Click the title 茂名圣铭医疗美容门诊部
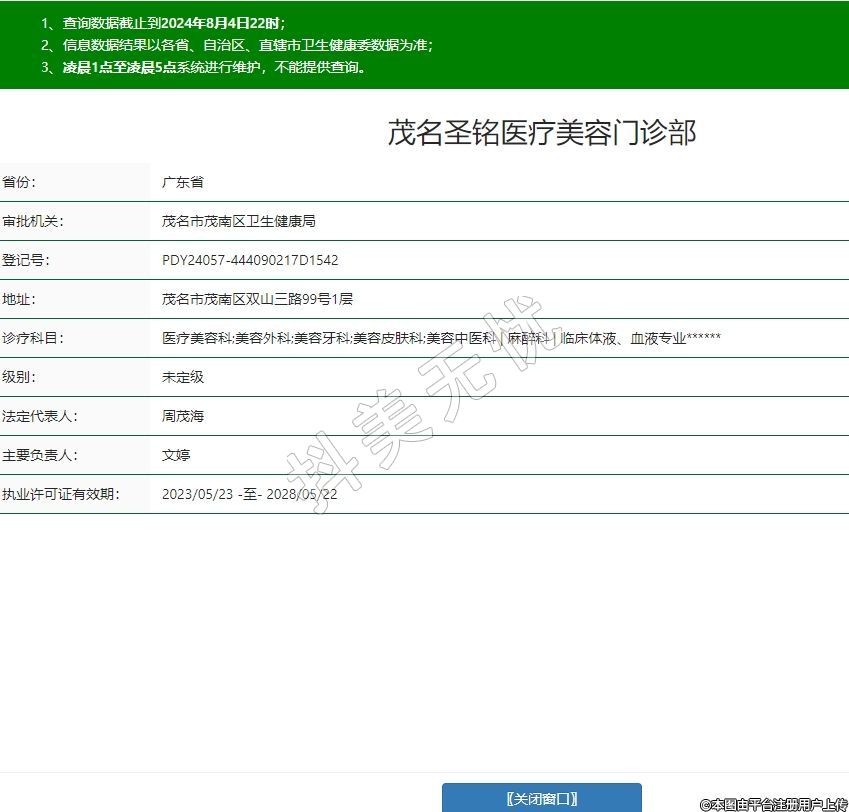Image resolution: width=849 pixels, height=812 pixels. (541, 133)
